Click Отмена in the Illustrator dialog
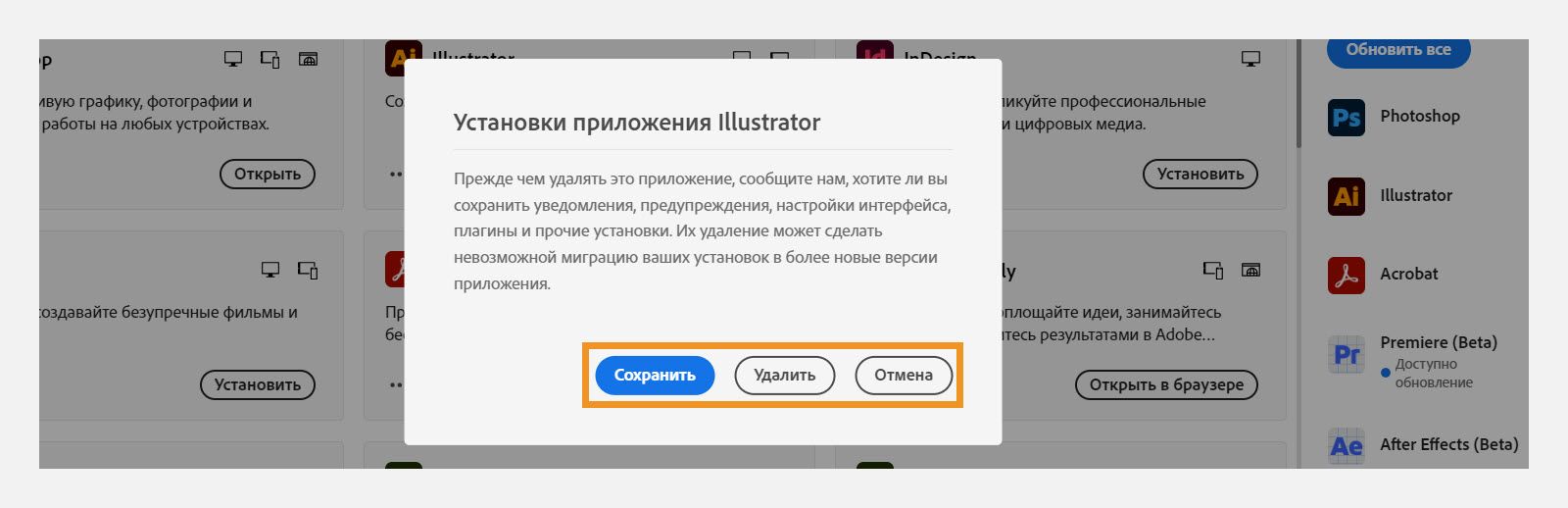 point(904,375)
